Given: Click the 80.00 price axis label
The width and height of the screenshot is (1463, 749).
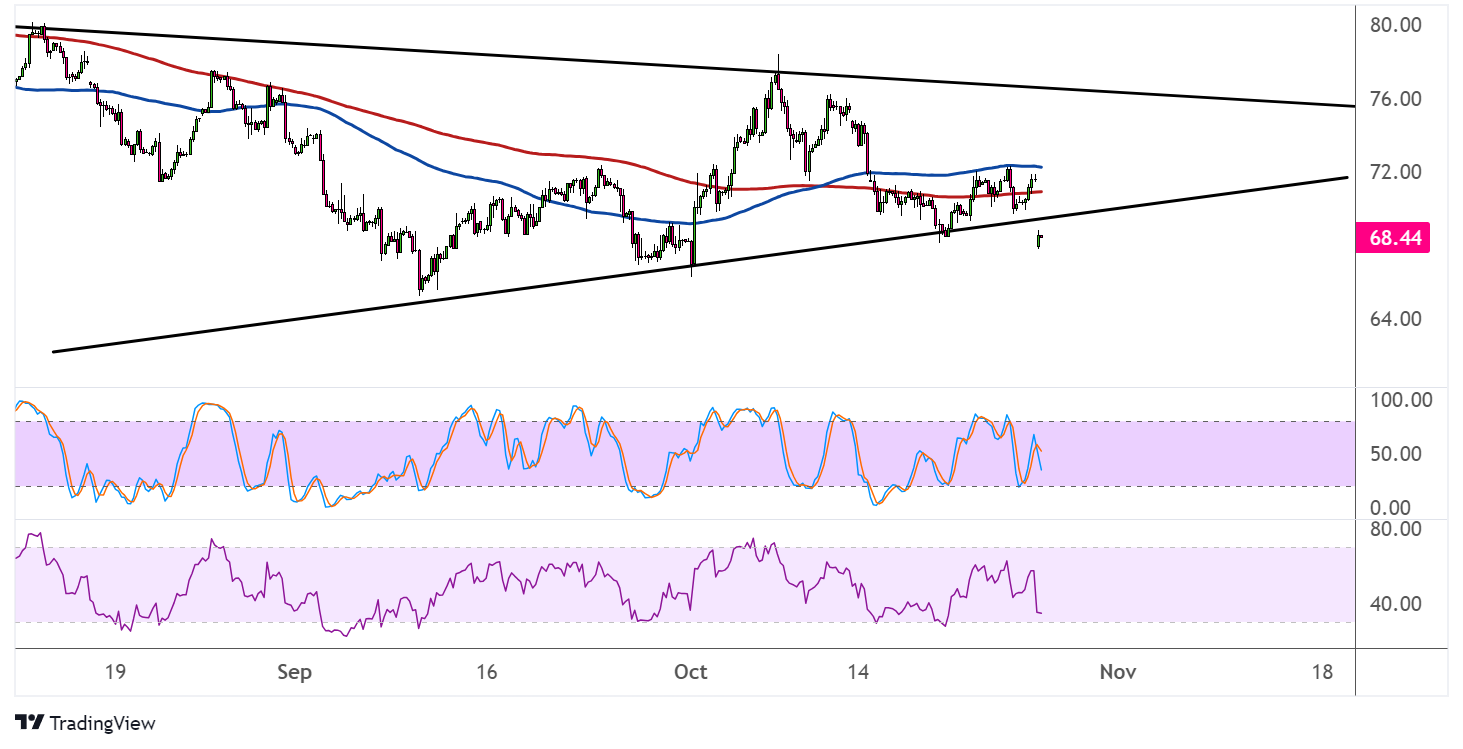Looking at the screenshot, I should coord(1394,24).
